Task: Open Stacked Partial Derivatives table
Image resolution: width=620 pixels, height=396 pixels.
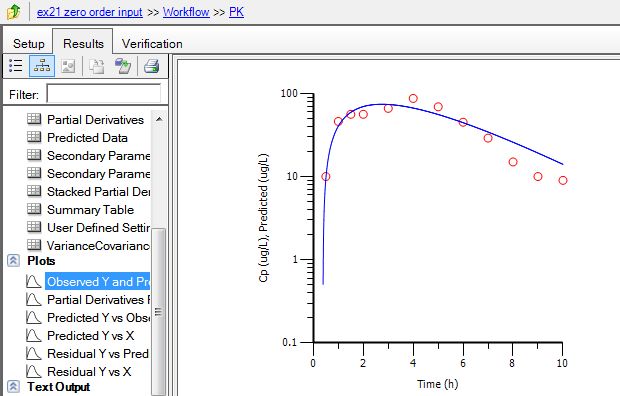Action: [x=98, y=192]
